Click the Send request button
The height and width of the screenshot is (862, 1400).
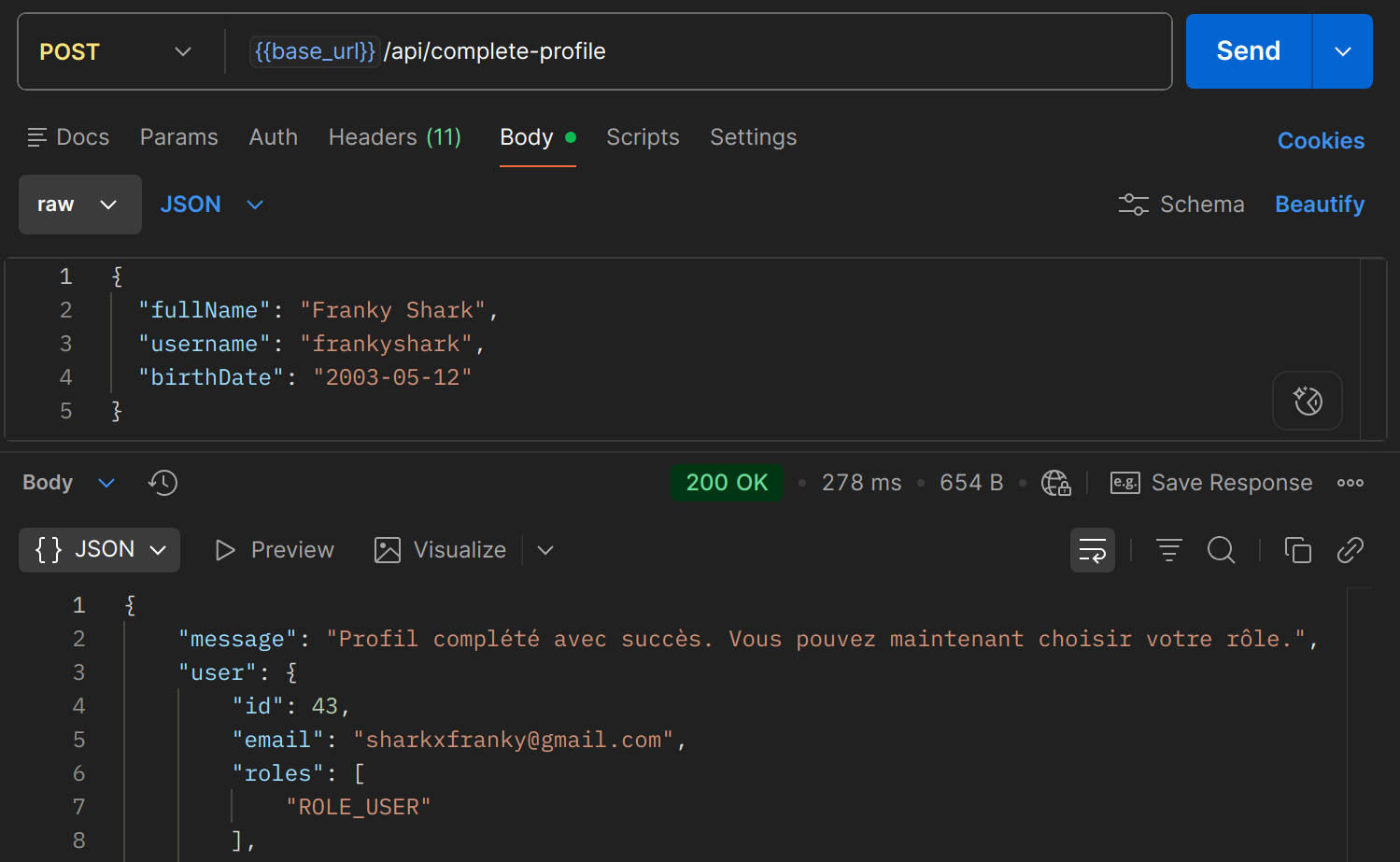click(1249, 51)
